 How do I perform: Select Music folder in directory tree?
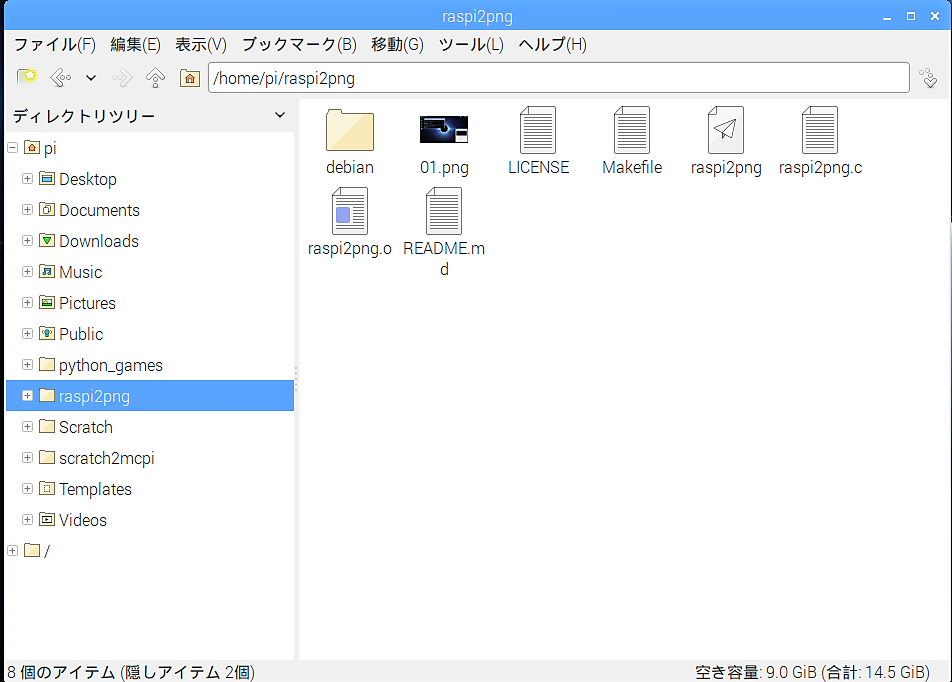click(70, 272)
